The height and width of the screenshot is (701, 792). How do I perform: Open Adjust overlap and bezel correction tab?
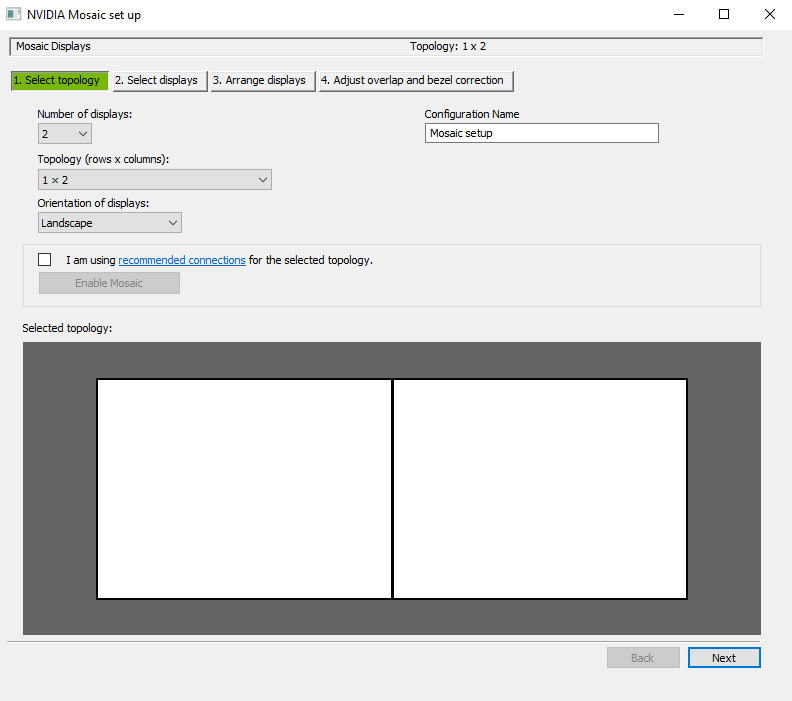[416, 81]
